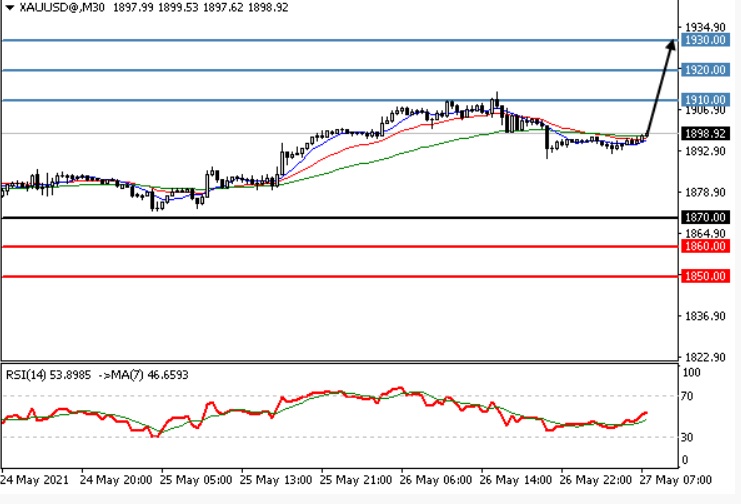Click the 1822.90 price axis value
Screen dimensions: 741x504
tap(705, 357)
